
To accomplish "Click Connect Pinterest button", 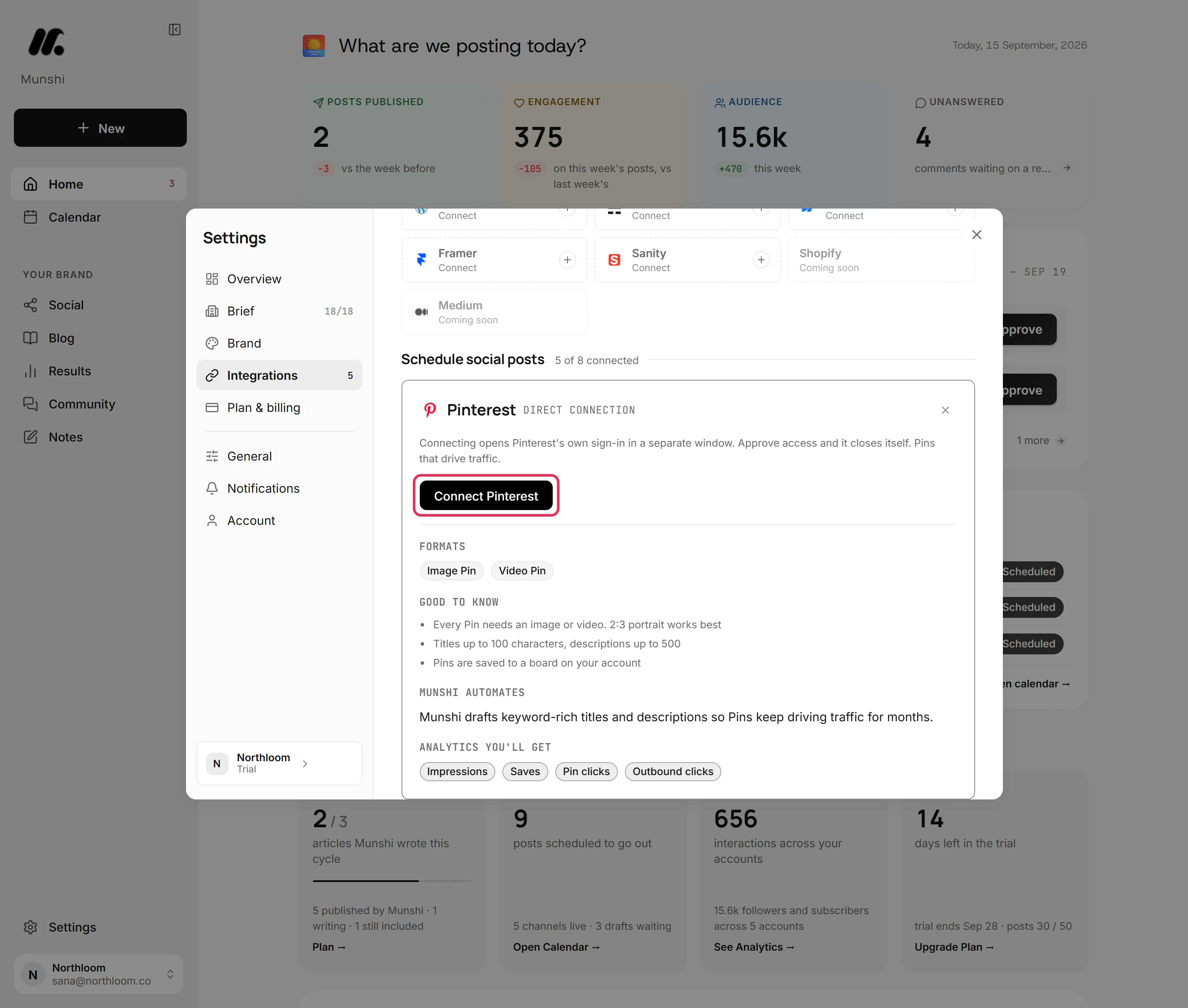I will tap(486, 495).
